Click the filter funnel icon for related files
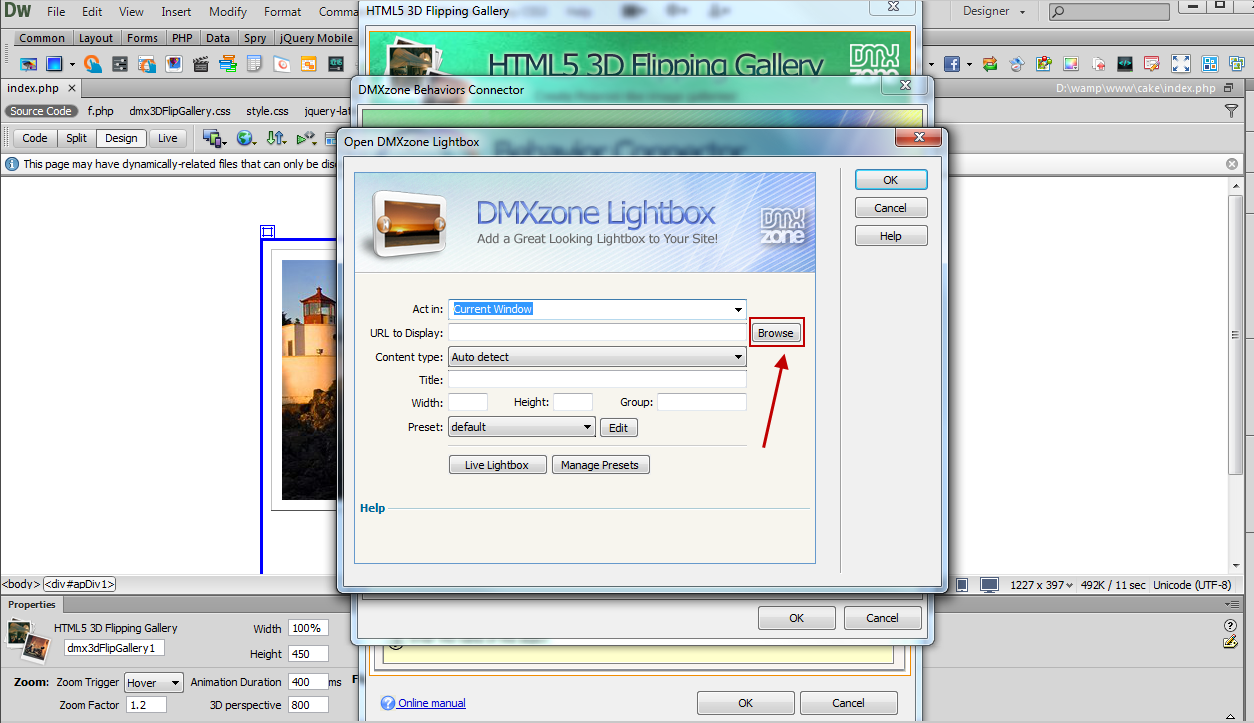The height and width of the screenshot is (723, 1254). coord(1231,111)
